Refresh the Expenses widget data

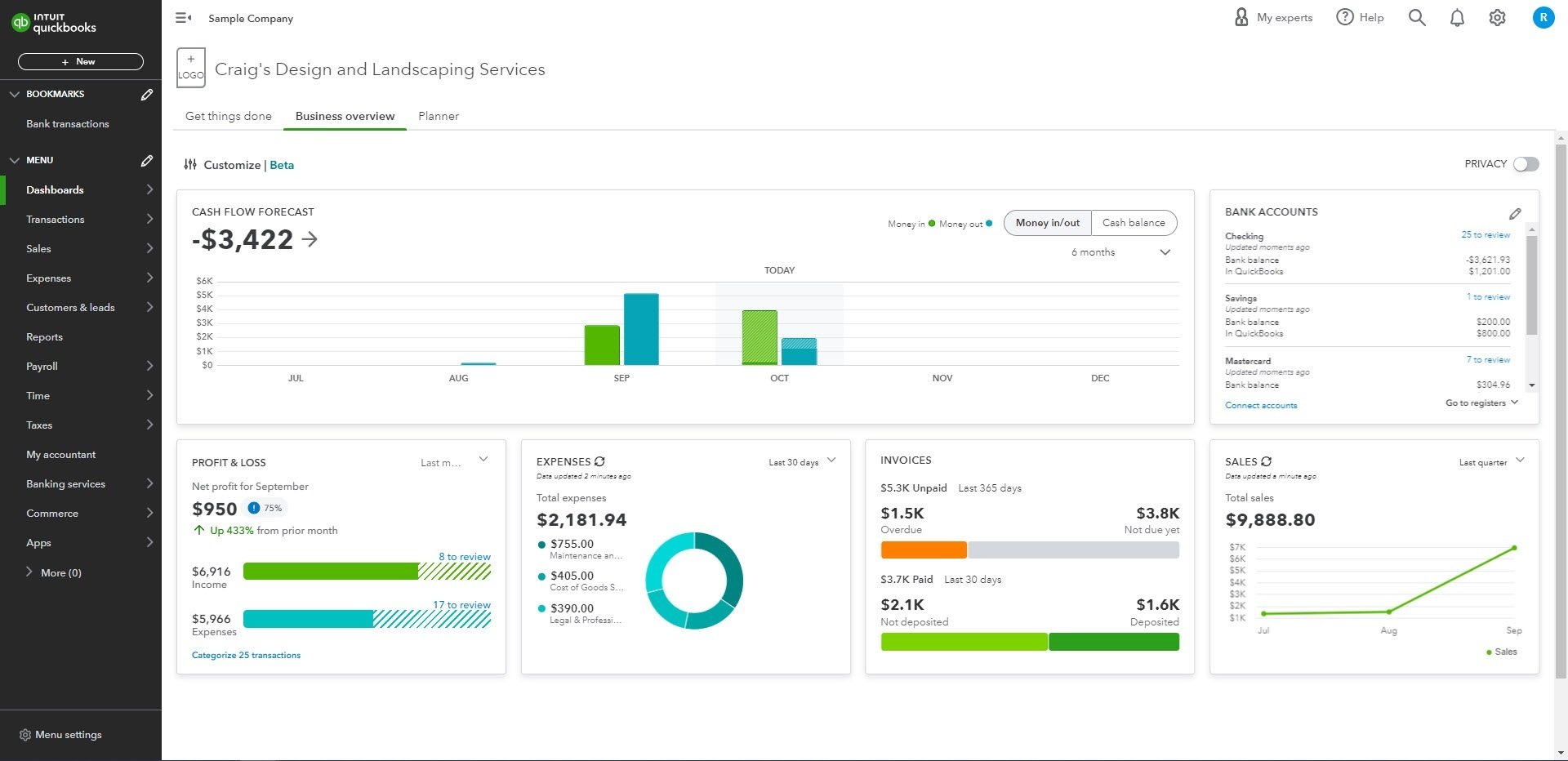point(600,461)
